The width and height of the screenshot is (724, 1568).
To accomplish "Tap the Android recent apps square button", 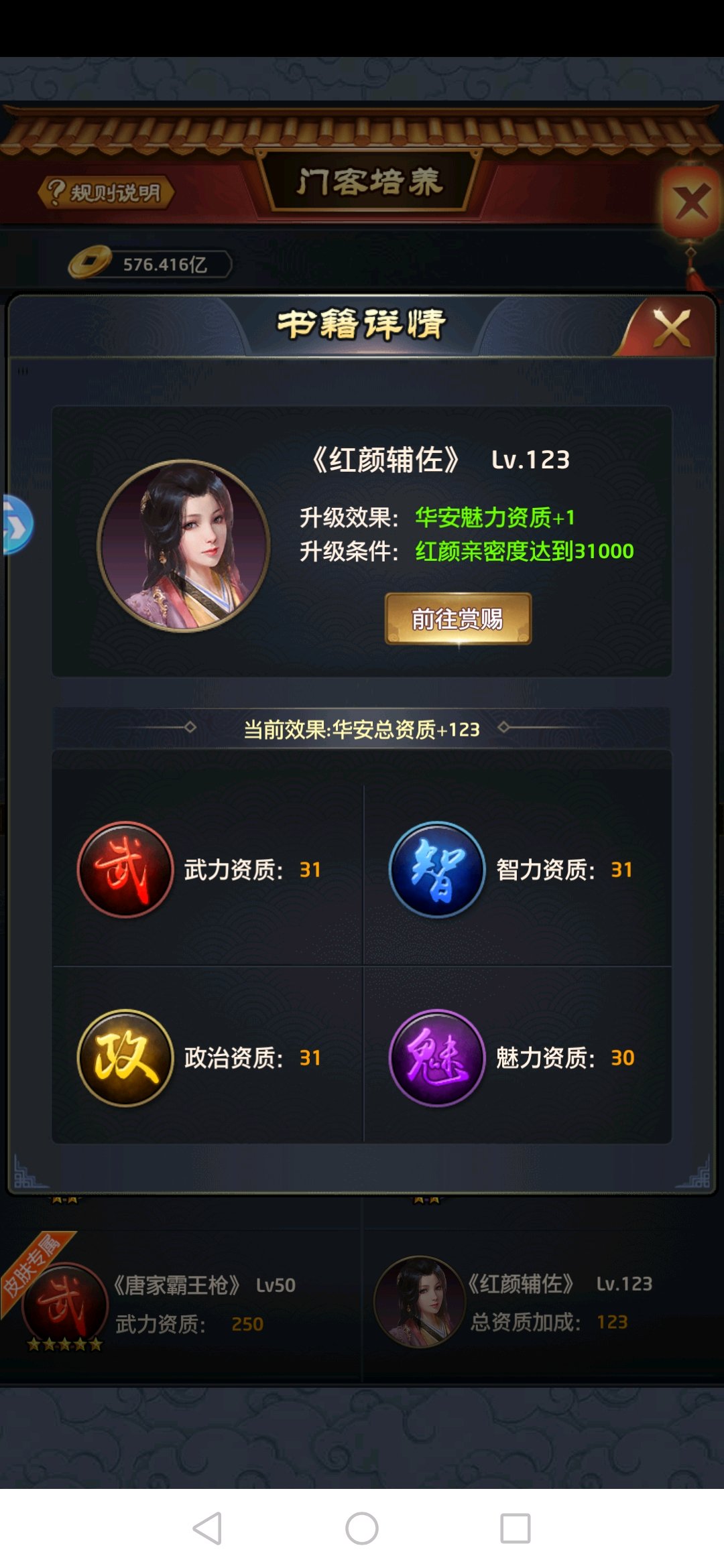I will pyautogui.click(x=516, y=1528).
